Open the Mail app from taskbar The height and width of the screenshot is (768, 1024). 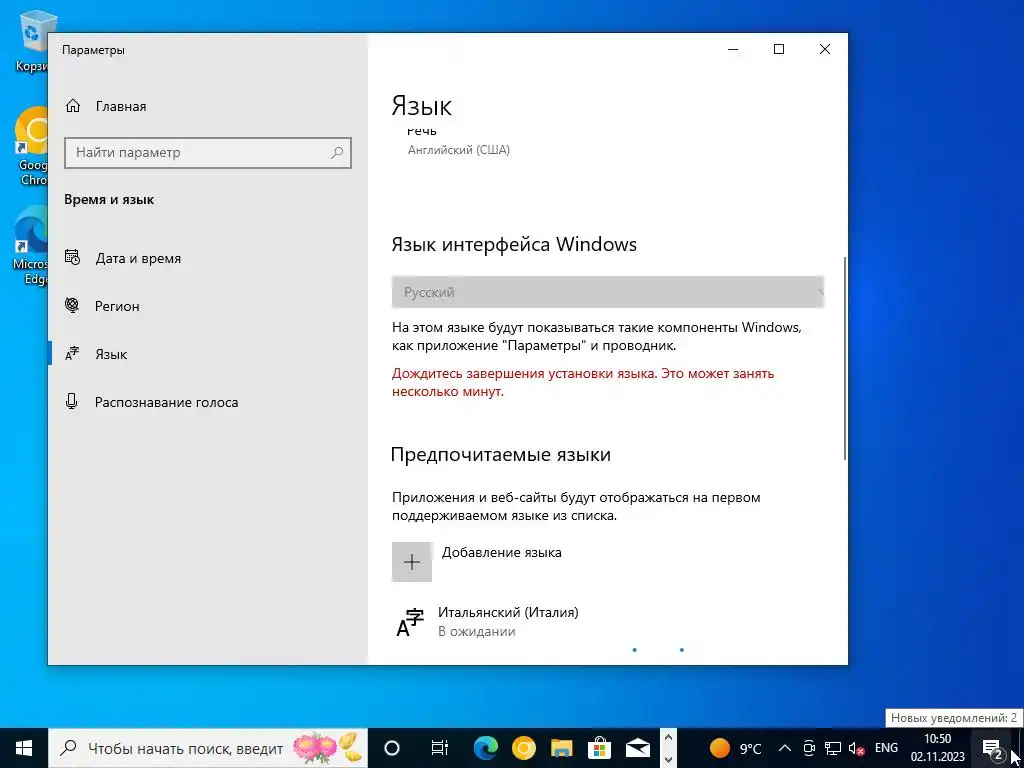(x=637, y=748)
